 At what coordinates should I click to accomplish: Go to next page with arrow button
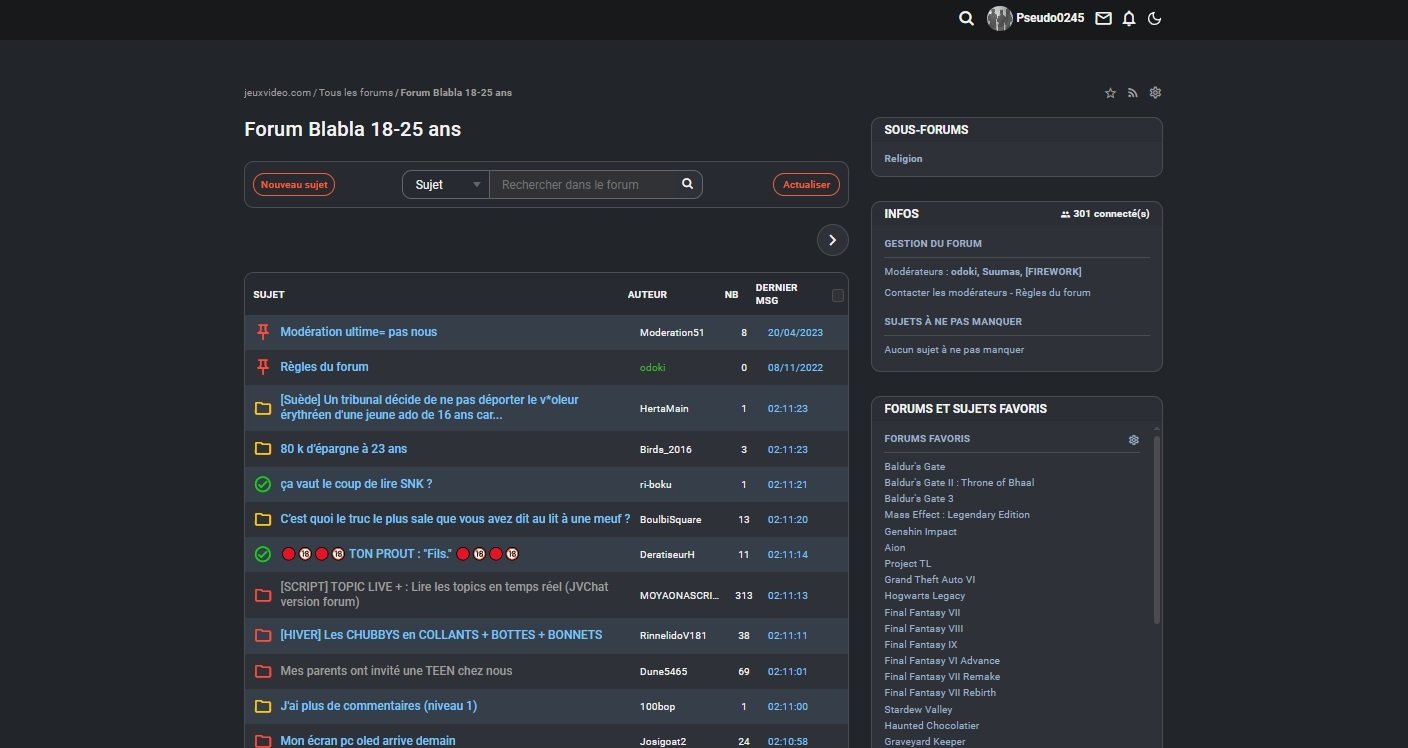[832, 240]
